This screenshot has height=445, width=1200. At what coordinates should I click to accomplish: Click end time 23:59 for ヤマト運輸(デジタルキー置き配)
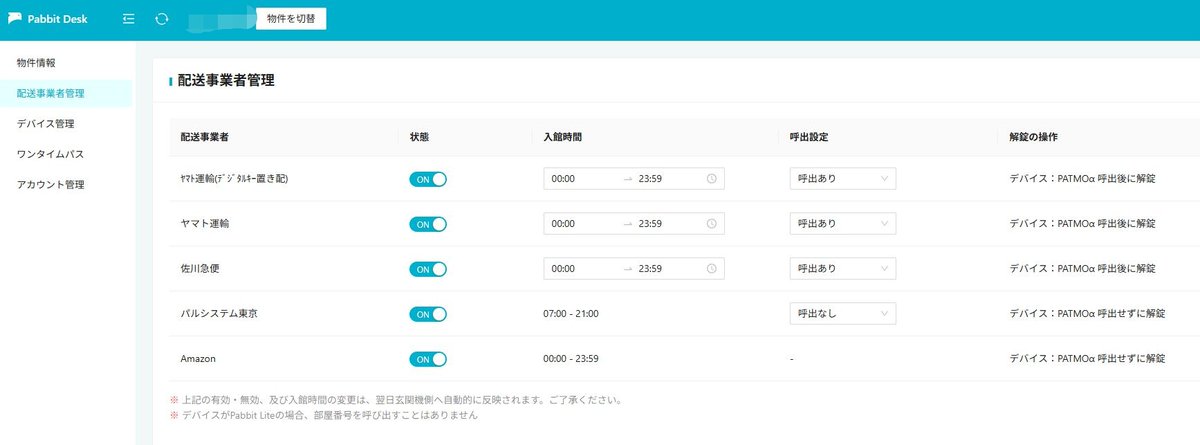click(650, 179)
